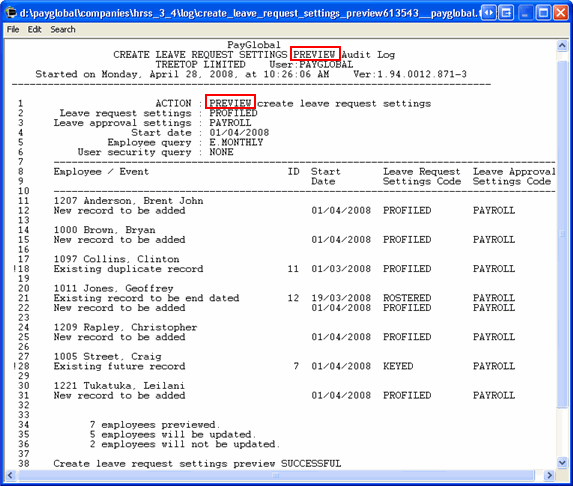Click 'Create leave request settings preview SUCCESSFUL' line
This screenshot has height=486, width=573.
(x=197, y=464)
